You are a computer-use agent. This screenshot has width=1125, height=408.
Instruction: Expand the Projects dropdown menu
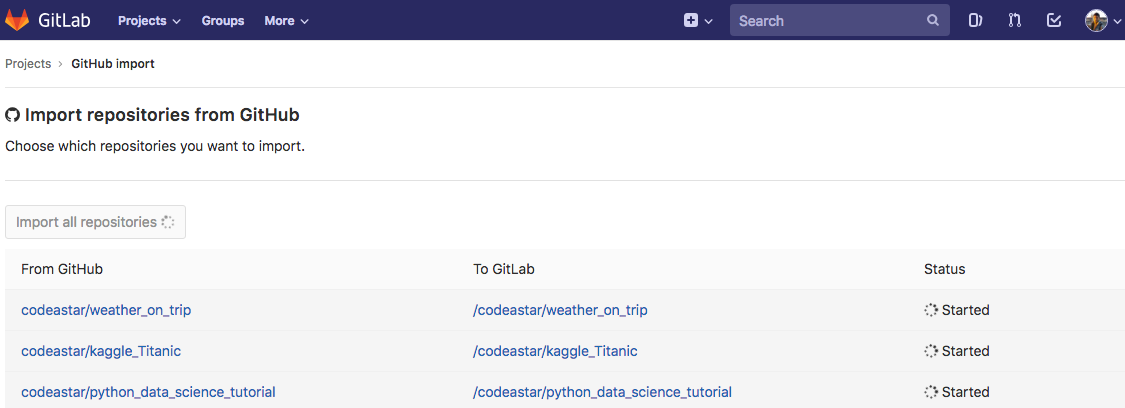pos(149,20)
